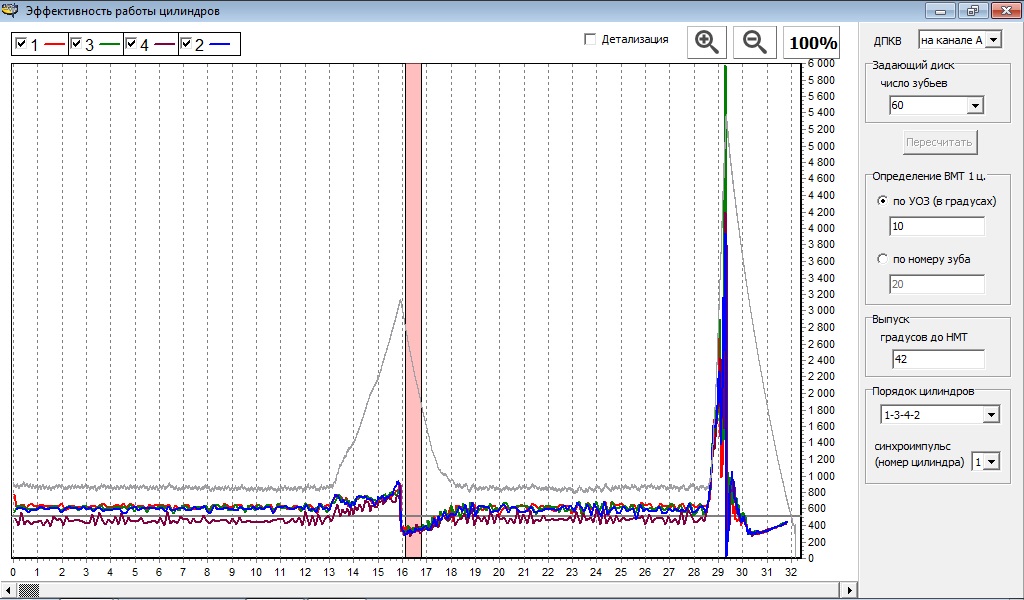Click the horizontal scrollbar right arrow
Image resolution: width=1024 pixels, height=600 pixels.
(849, 590)
